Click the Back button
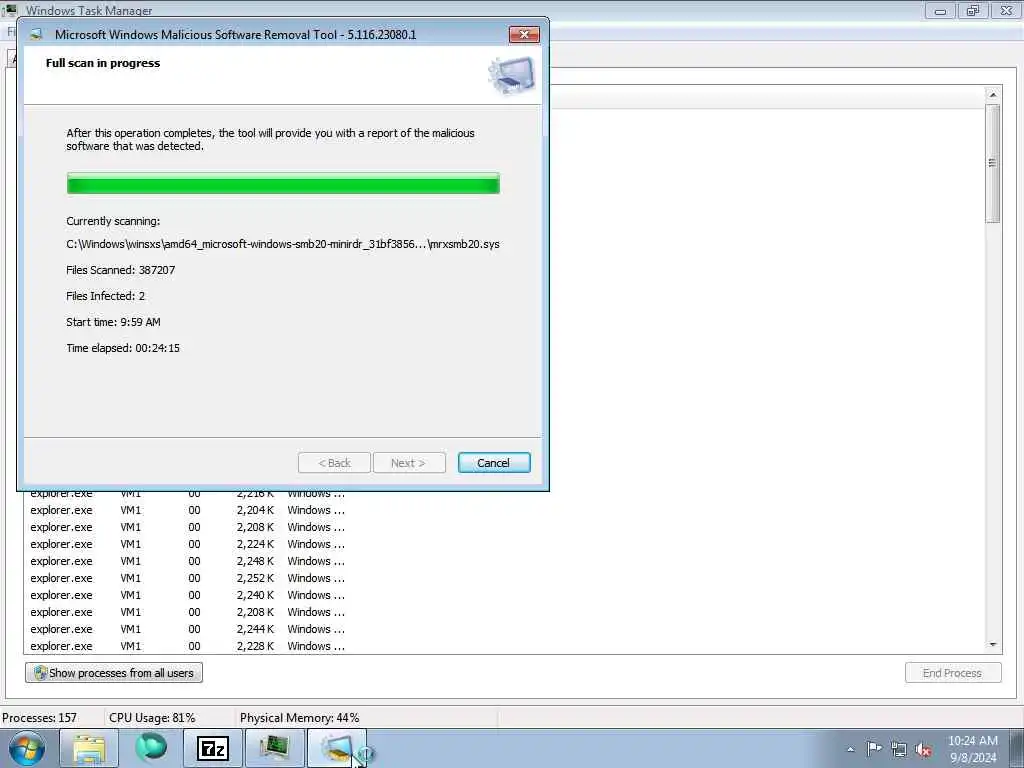Image resolution: width=1024 pixels, height=768 pixels. click(x=334, y=463)
